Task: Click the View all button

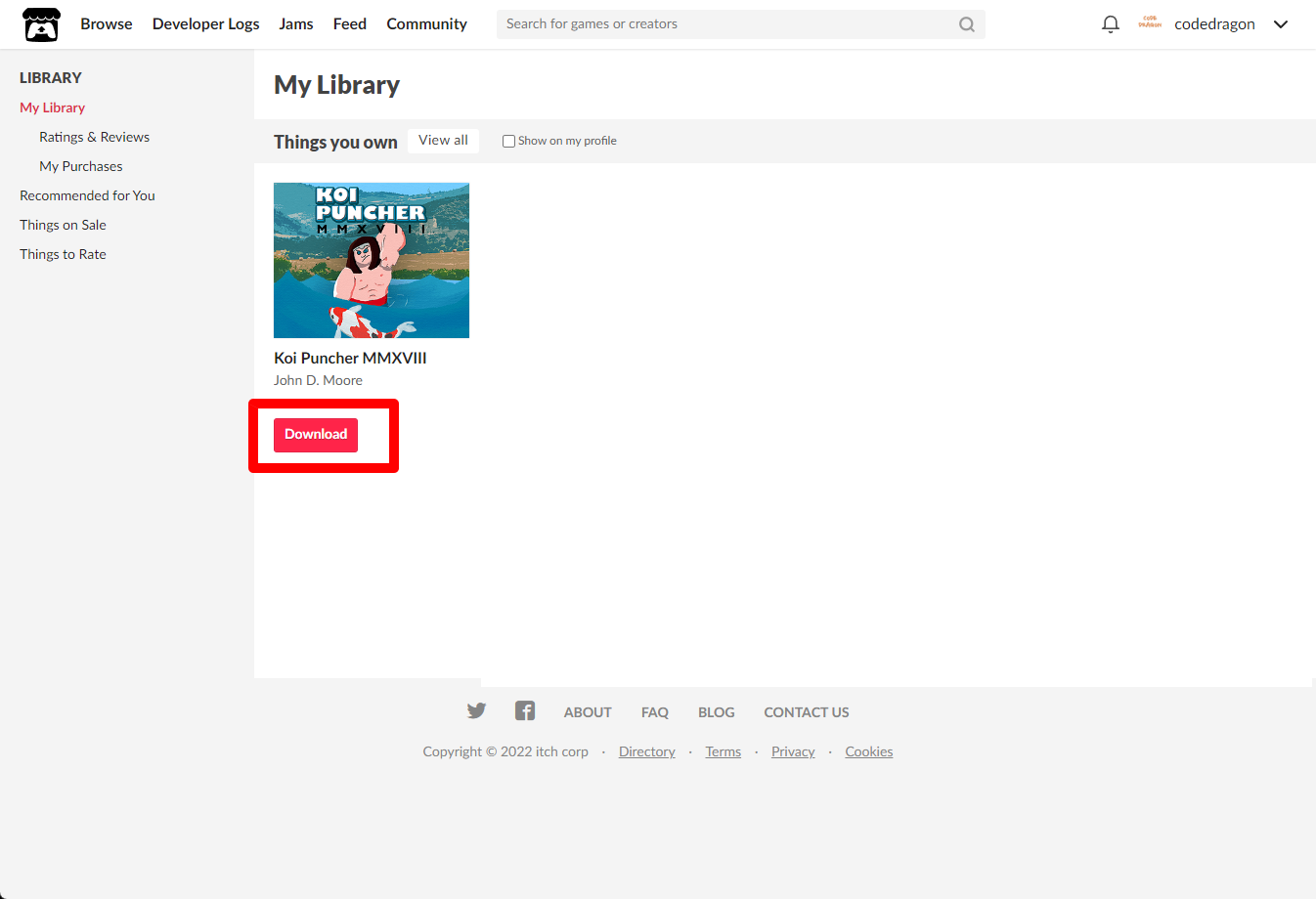Action: [443, 141]
